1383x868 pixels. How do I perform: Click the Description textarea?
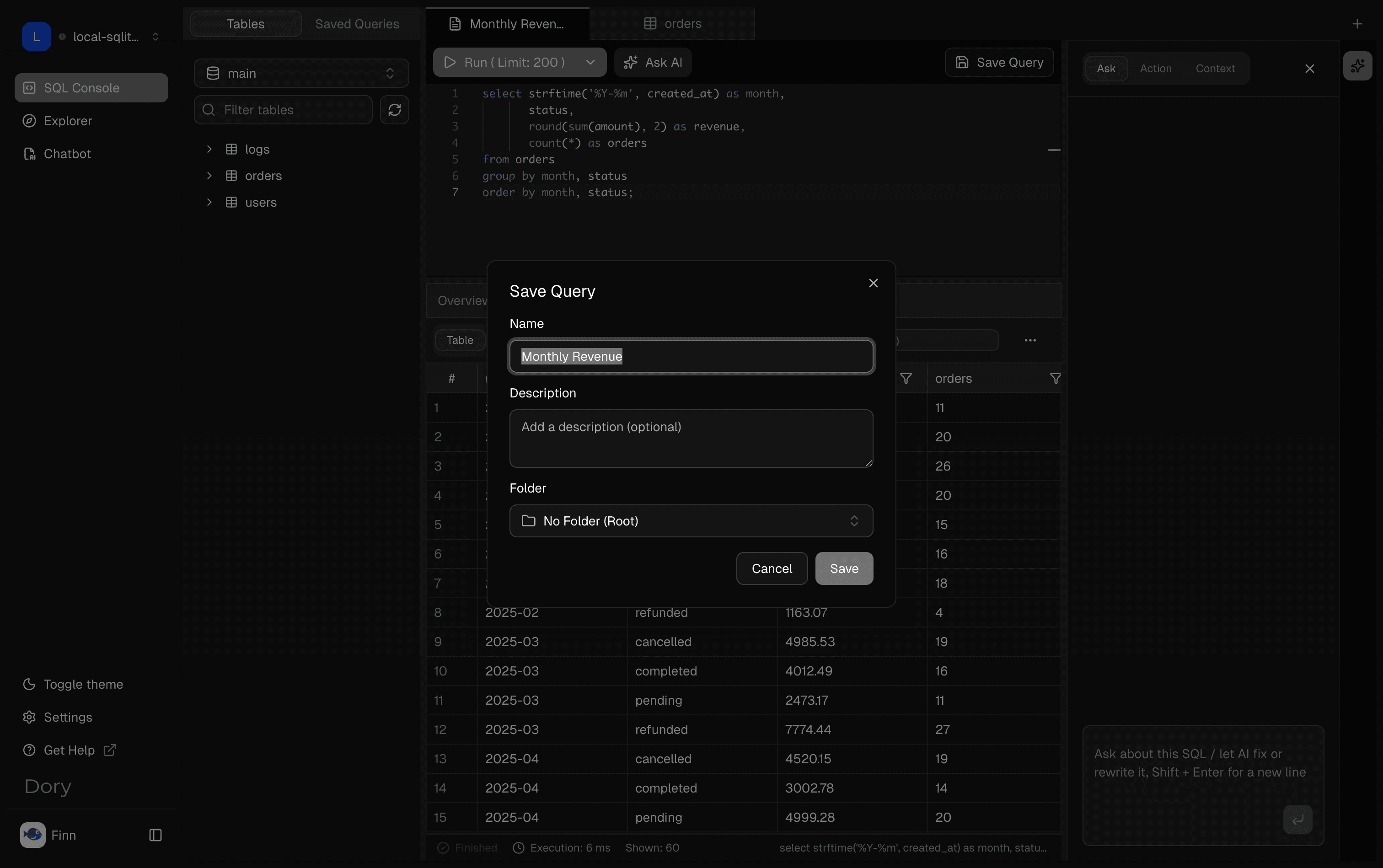coord(691,439)
